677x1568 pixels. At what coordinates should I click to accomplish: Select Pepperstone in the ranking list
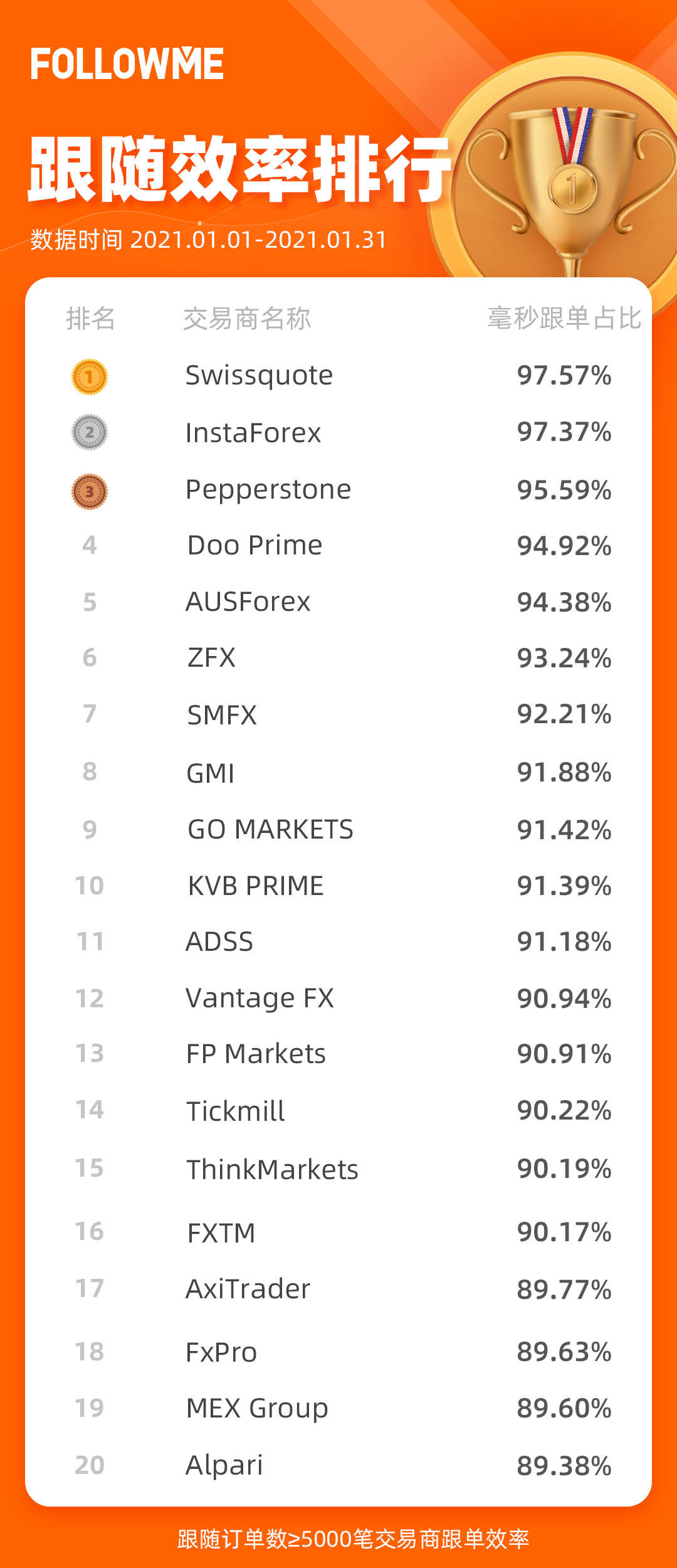click(x=268, y=490)
